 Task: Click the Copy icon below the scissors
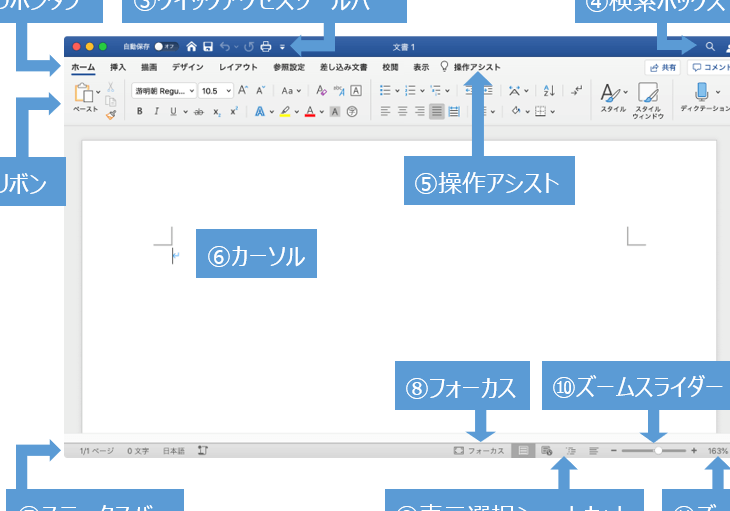(x=111, y=101)
